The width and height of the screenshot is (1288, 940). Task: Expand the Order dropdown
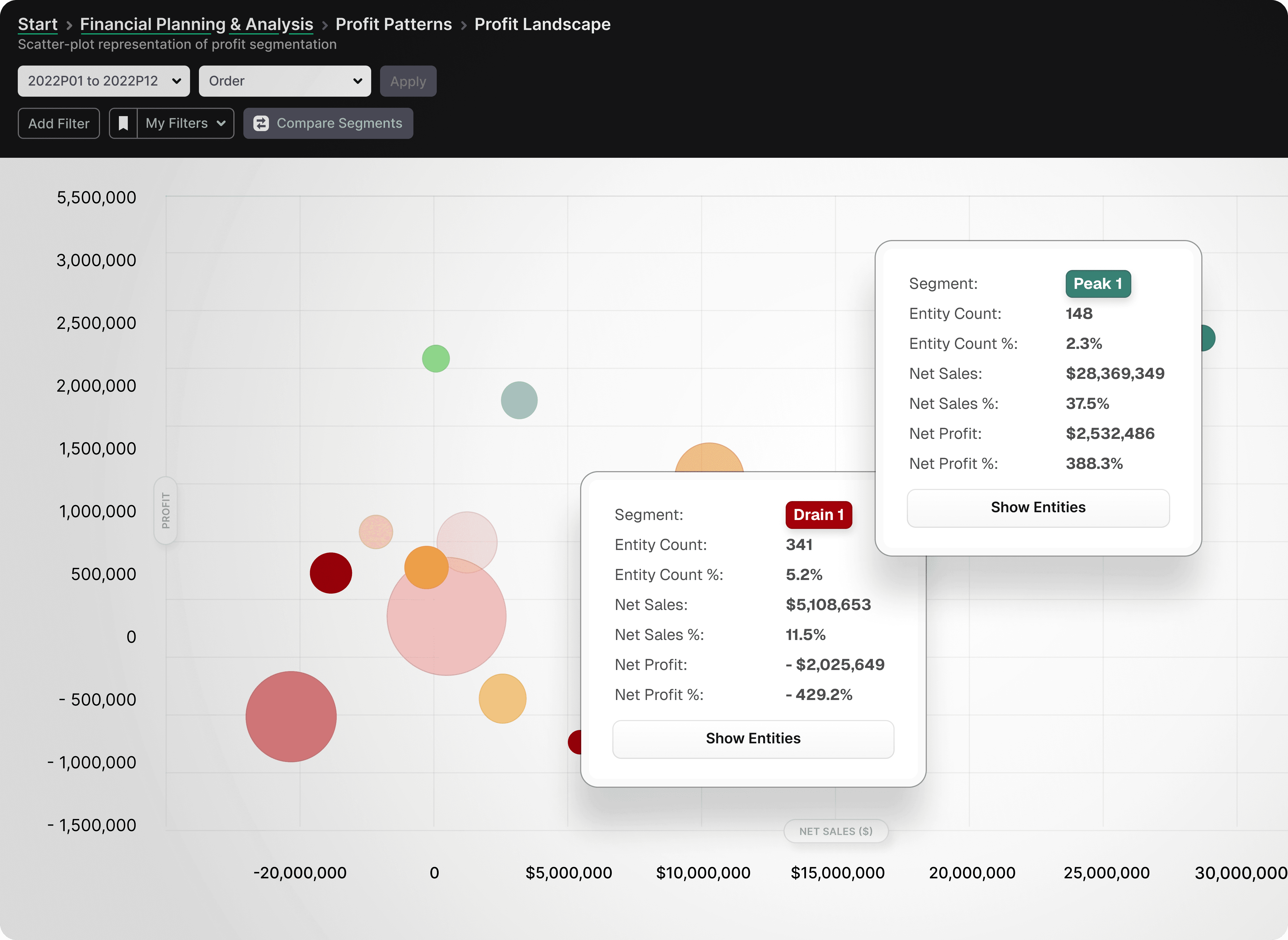click(284, 81)
